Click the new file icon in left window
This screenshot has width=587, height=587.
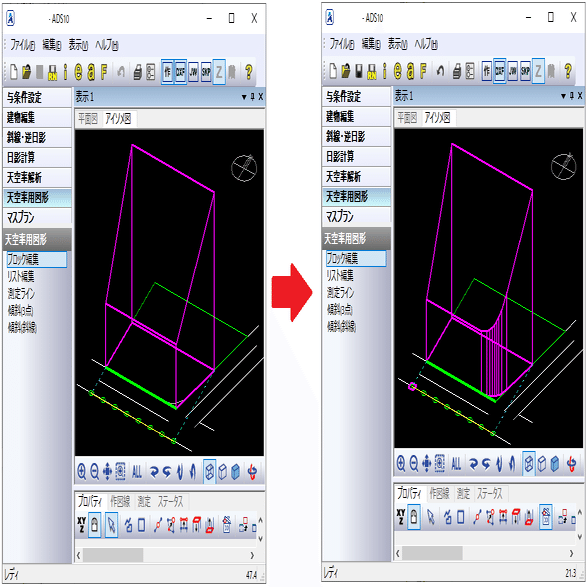pos(14,72)
